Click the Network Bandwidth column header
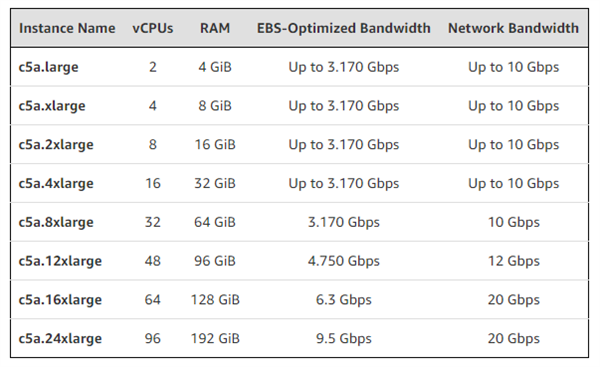This screenshot has height=367, width=600. (514, 28)
